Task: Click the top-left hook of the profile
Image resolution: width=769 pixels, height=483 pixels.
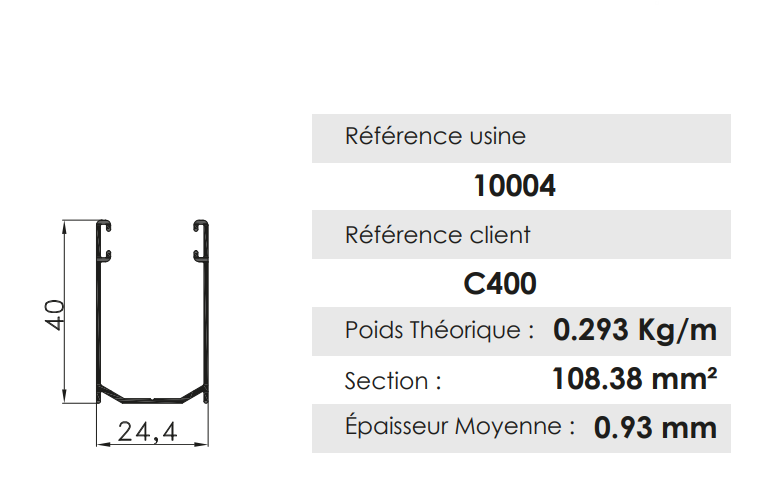Action: 104,242
